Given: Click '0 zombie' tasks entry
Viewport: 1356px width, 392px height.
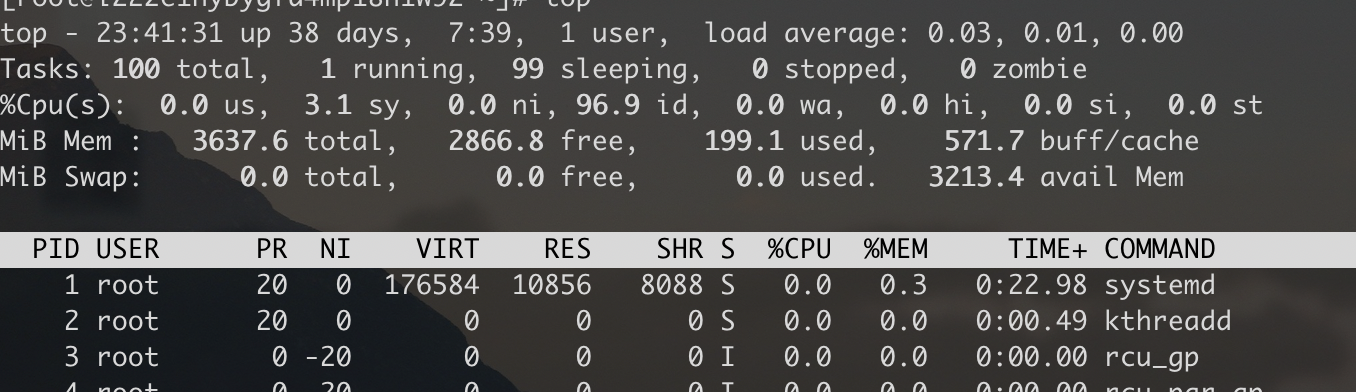Looking at the screenshot, I should (1023, 70).
